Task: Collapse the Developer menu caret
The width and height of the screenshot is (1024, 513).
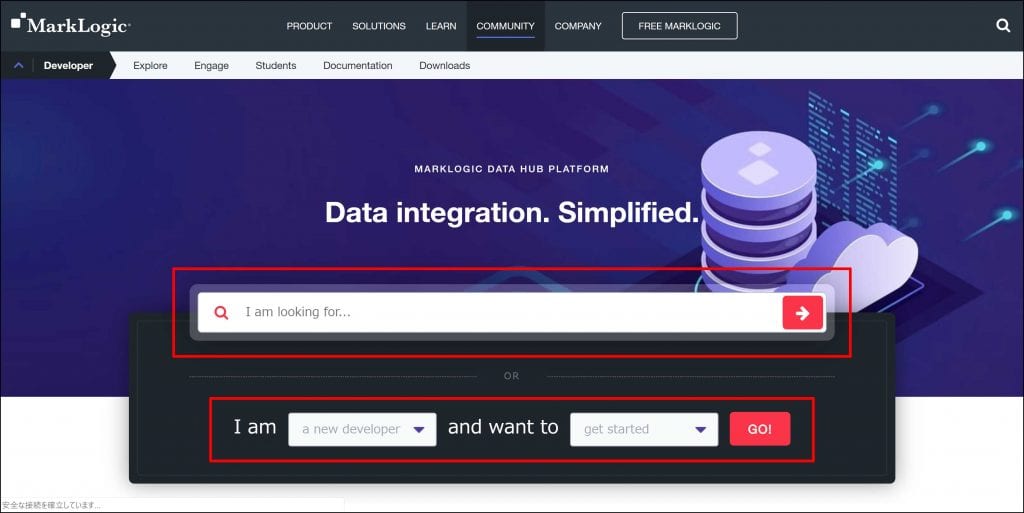Action: 18,66
